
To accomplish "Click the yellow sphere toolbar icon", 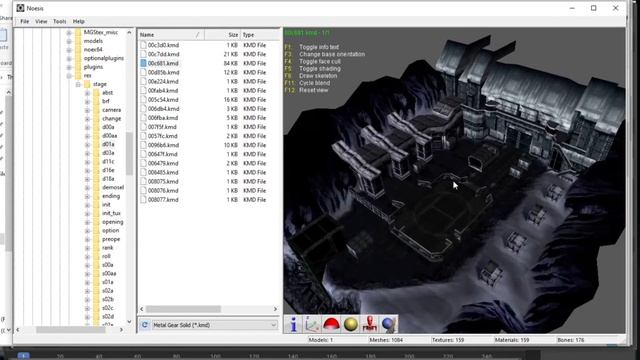I will coord(351,324).
